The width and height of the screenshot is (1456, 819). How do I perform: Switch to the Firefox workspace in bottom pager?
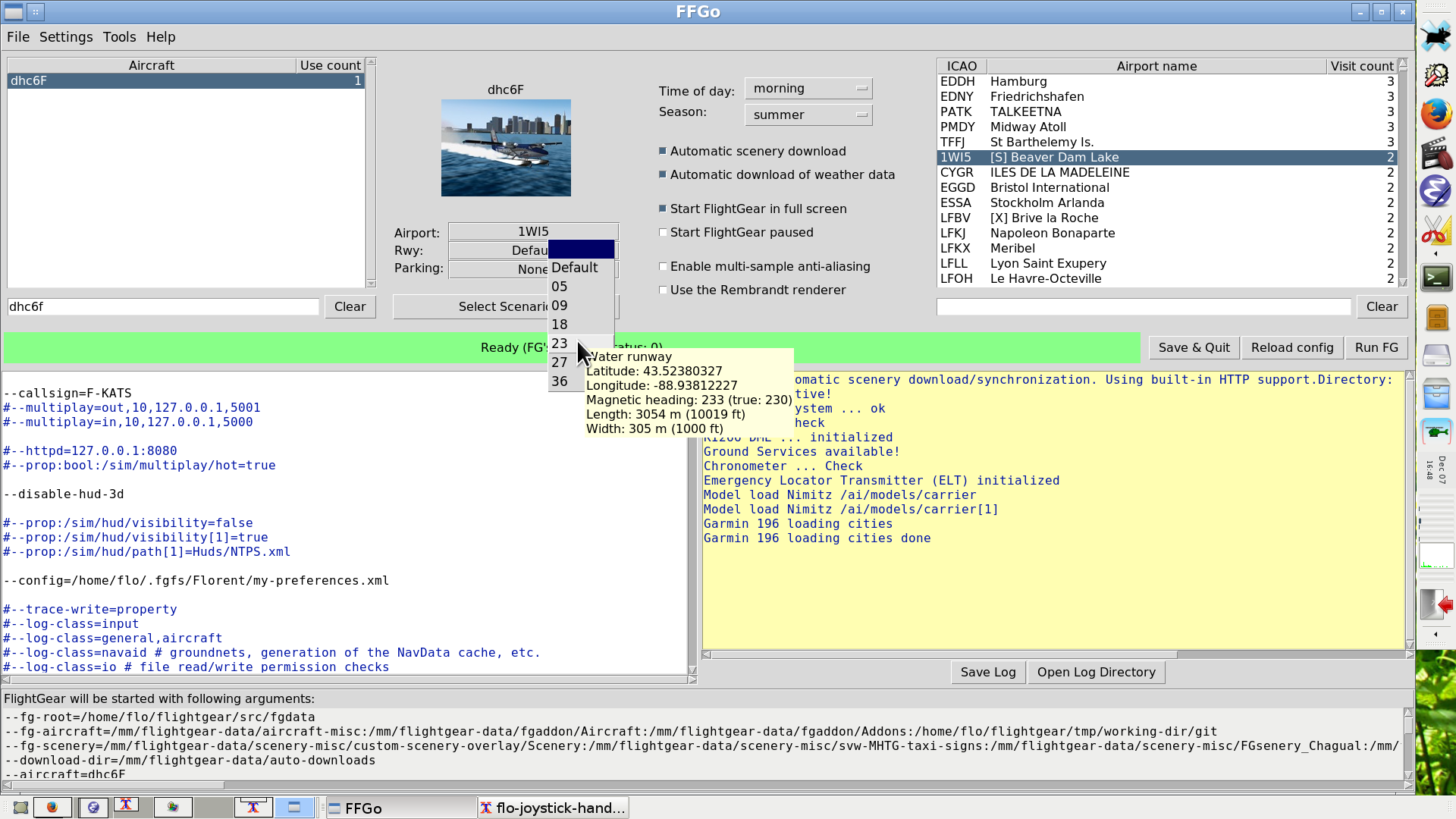click(52, 807)
